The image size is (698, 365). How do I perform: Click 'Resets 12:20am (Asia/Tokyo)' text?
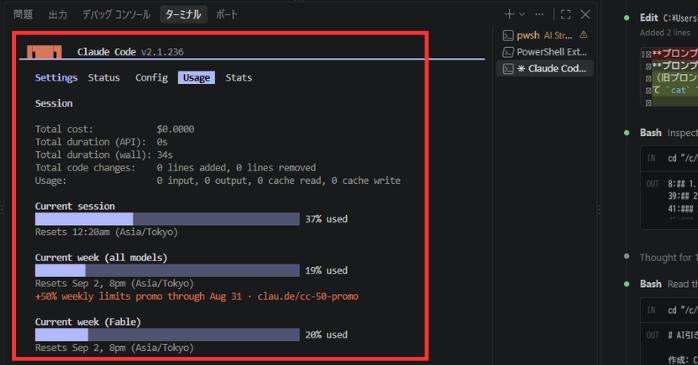106,232
